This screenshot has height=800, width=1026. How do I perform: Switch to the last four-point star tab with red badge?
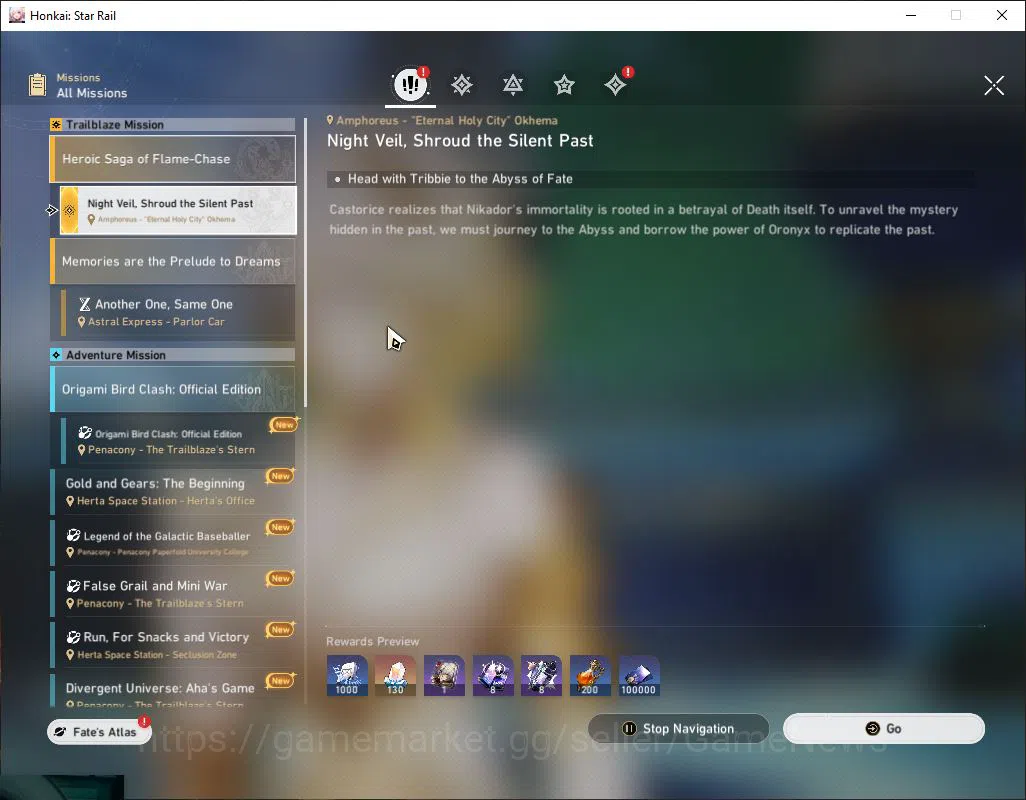616,84
